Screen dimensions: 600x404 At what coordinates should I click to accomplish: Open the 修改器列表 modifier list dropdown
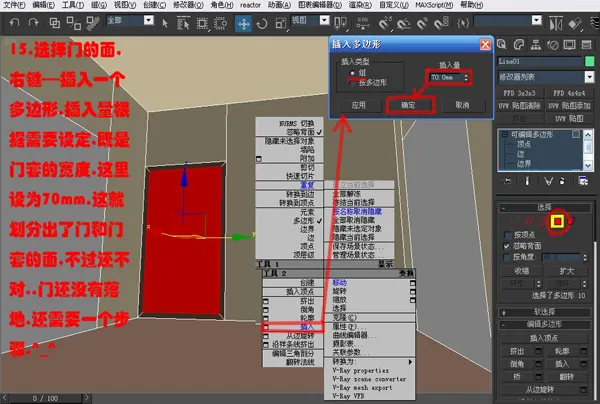[x=589, y=77]
